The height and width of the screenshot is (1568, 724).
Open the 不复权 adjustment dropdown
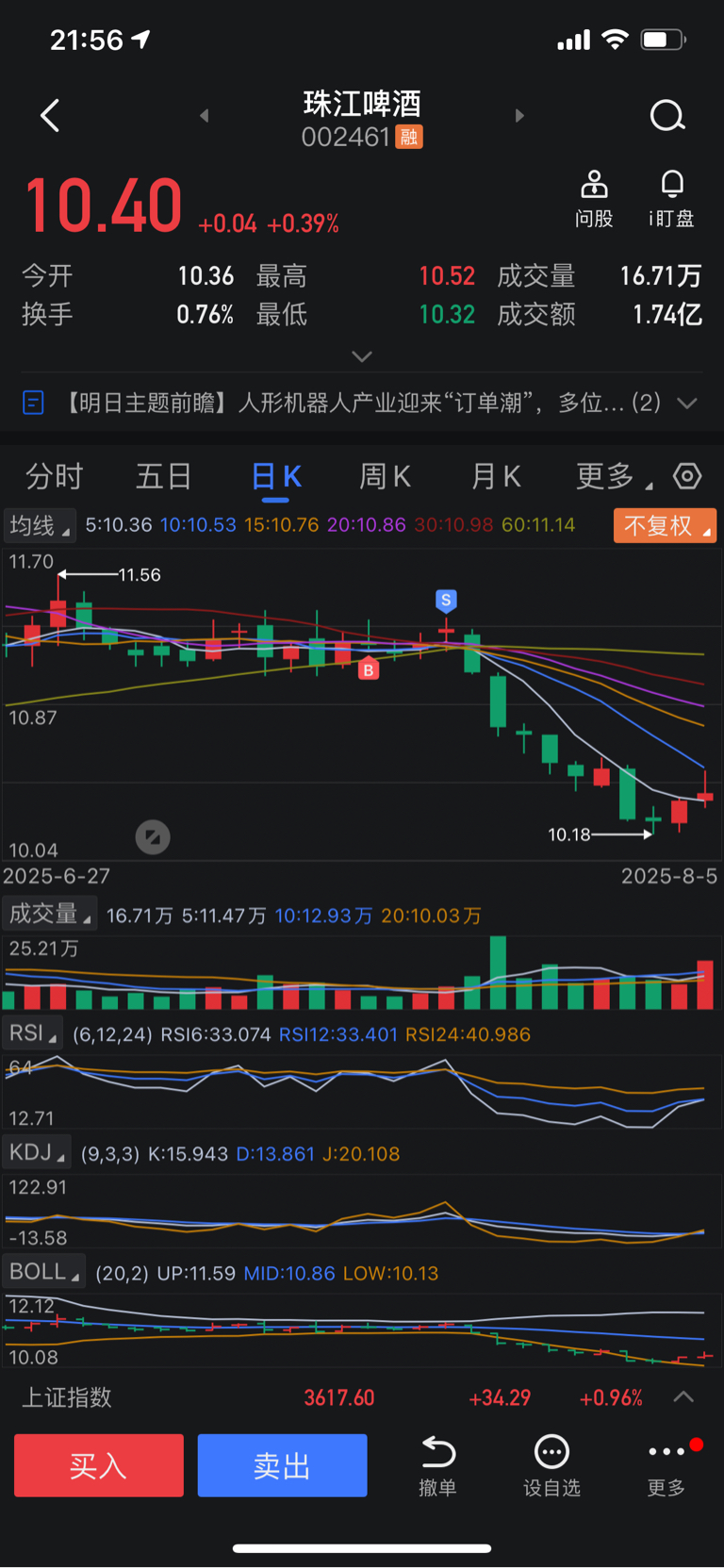(665, 525)
